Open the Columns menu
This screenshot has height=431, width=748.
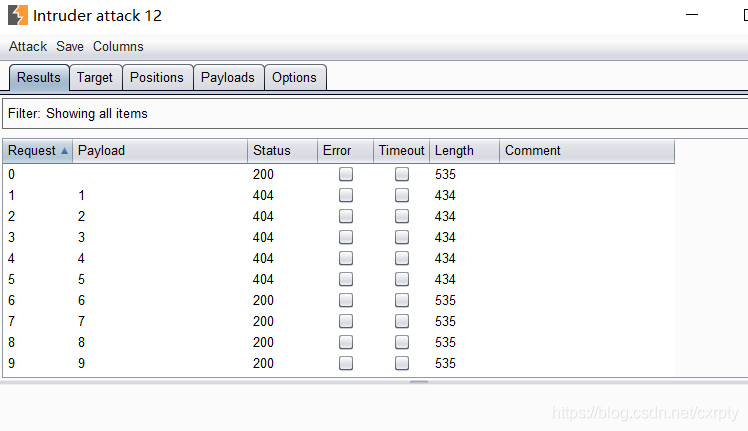pyautogui.click(x=118, y=46)
